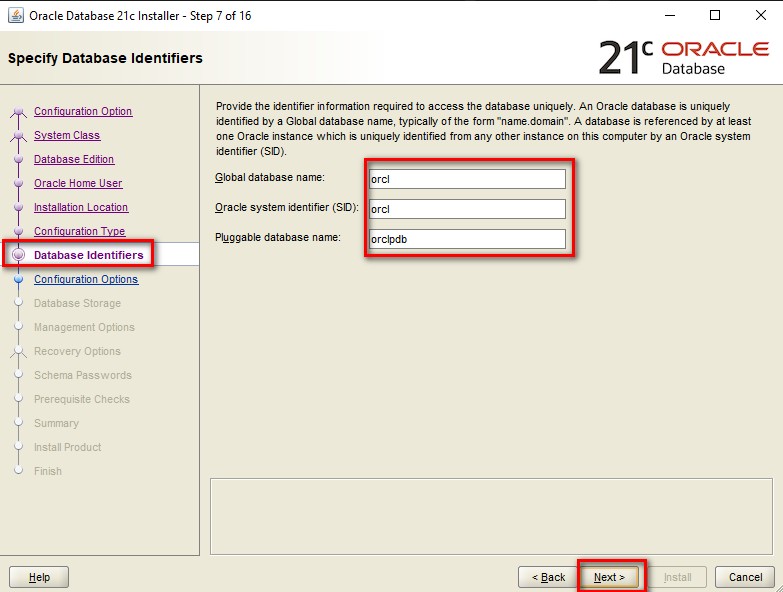783x592 pixels.
Task: Click the Database Storage step label
Action: pos(77,303)
